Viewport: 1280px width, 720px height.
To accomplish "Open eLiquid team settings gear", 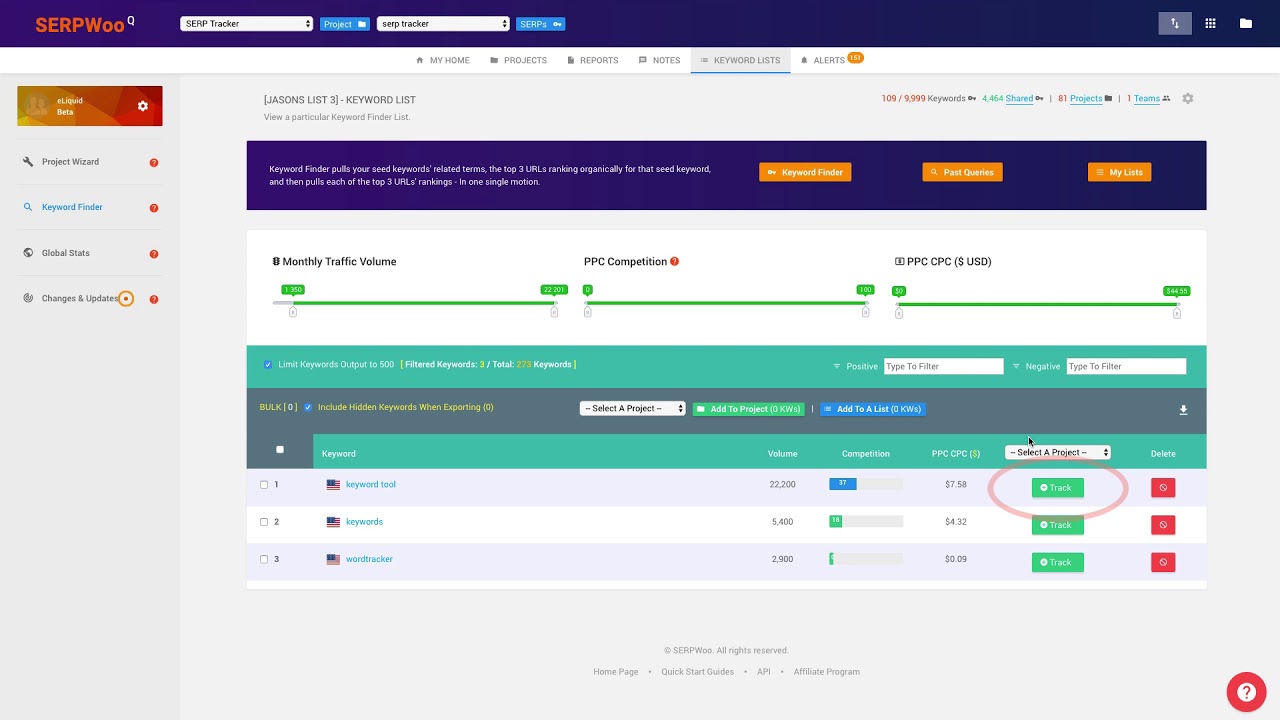I will click(x=143, y=106).
